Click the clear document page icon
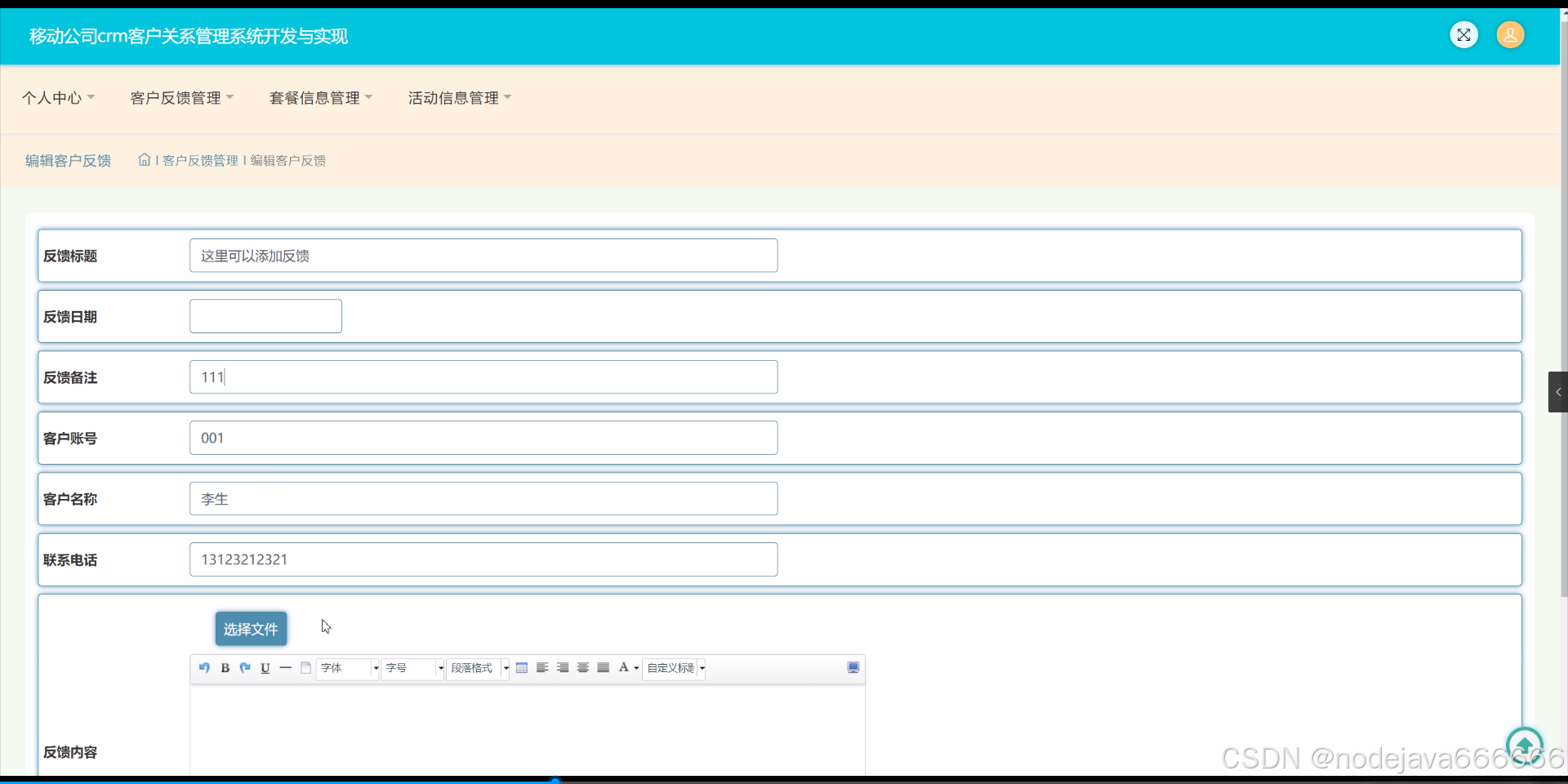Viewport: 1568px width, 784px height. (306, 668)
